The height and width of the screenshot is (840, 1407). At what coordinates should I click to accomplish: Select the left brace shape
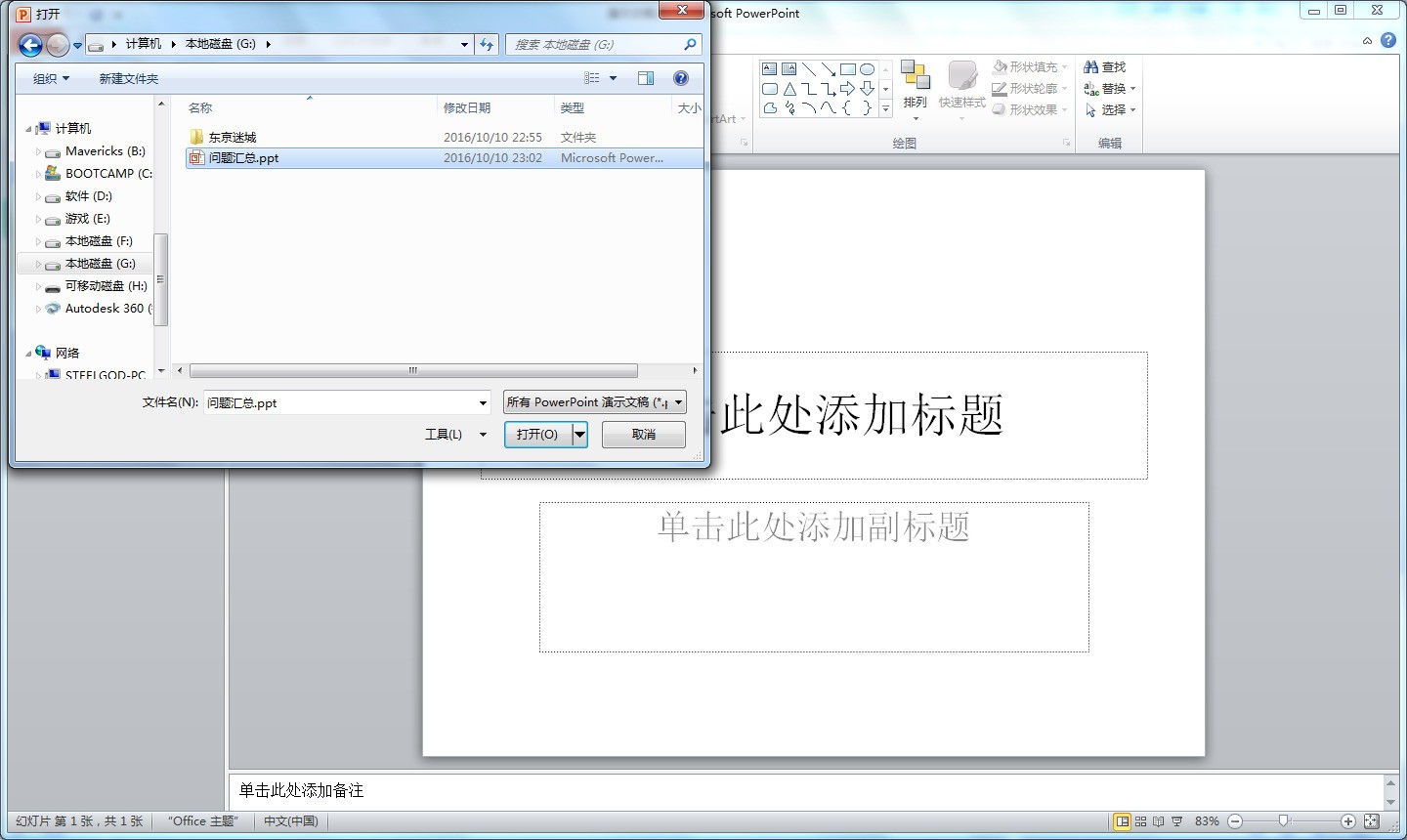click(848, 108)
